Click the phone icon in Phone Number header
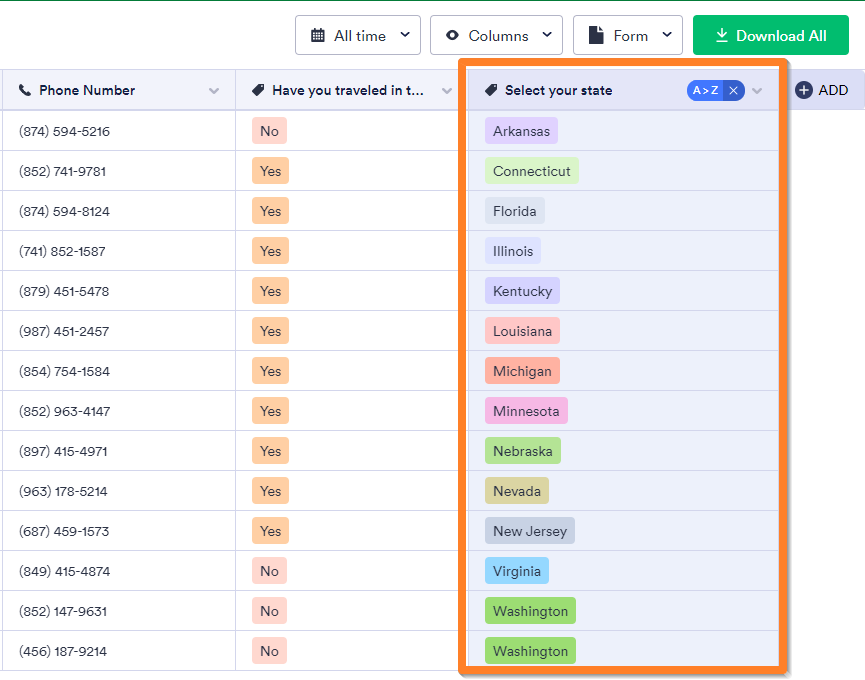This screenshot has width=865, height=680. pos(25,90)
